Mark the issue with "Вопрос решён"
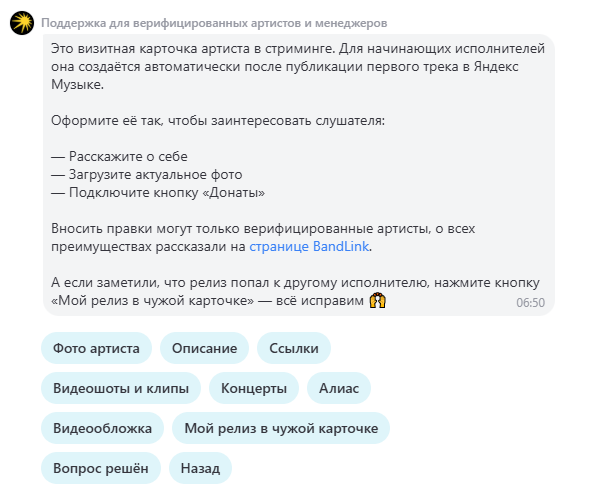Screen dimensions: 600x490 [100, 468]
